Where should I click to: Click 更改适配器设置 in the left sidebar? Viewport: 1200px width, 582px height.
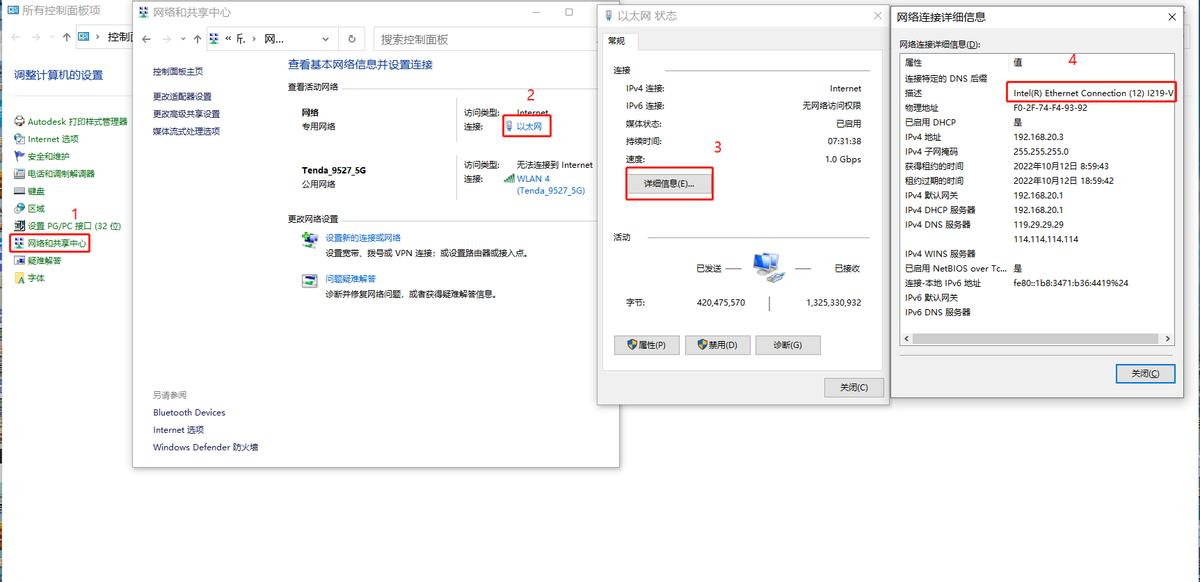point(182,97)
